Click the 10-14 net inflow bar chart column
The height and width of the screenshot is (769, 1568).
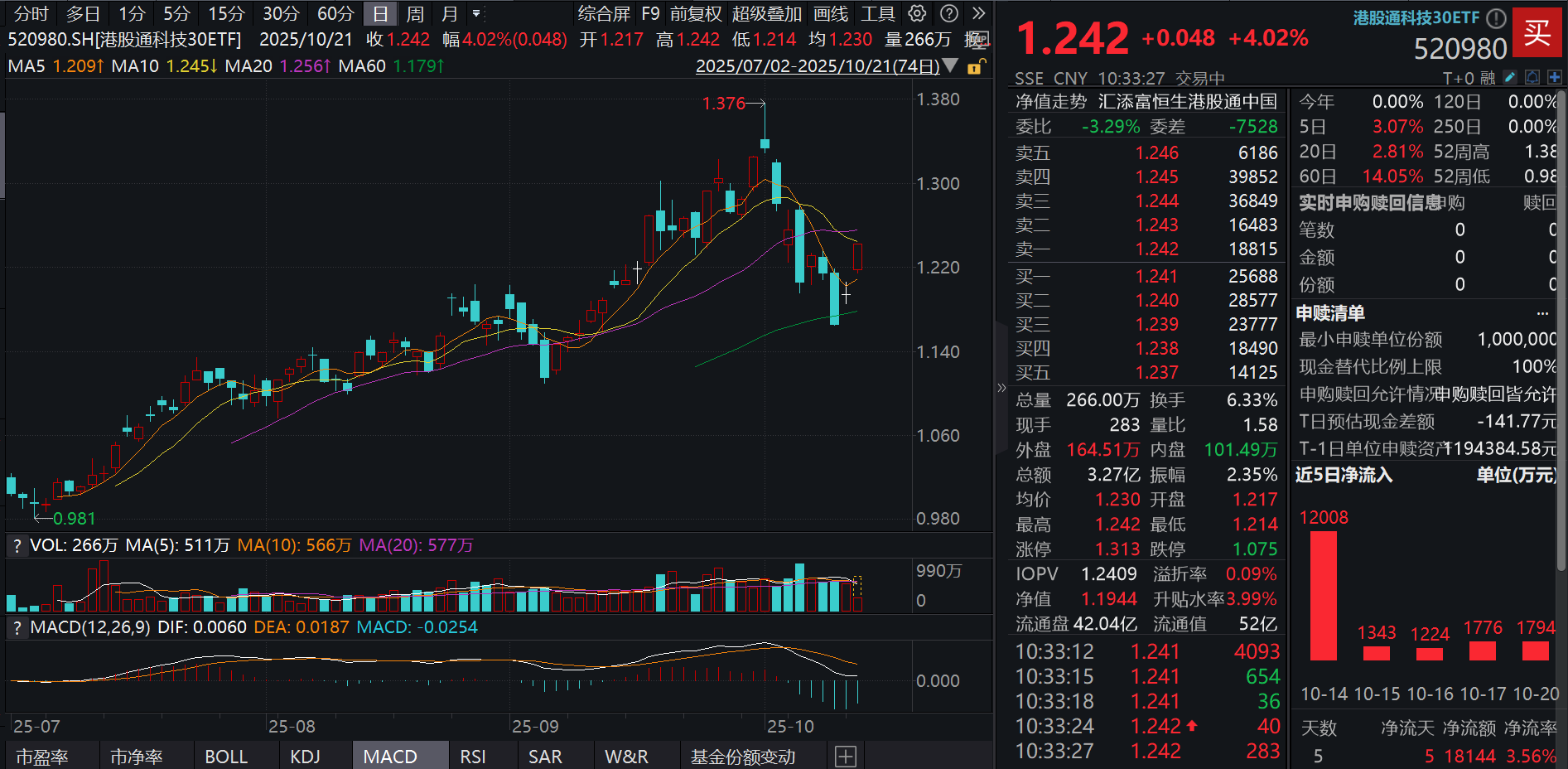[1324, 597]
